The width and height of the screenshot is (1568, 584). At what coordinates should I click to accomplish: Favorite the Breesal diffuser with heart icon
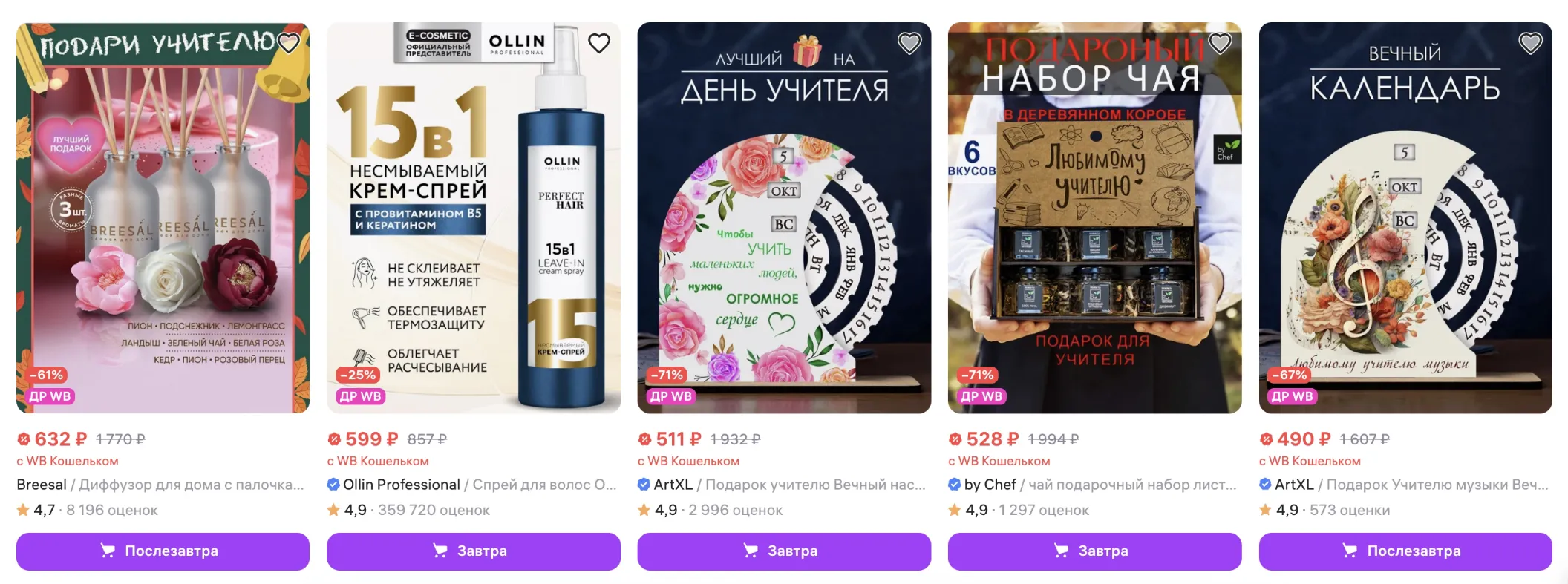pos(288,43)
